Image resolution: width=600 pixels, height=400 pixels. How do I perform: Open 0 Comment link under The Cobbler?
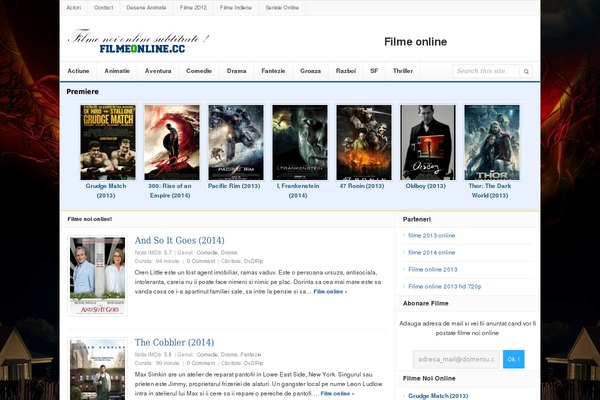click(201, 363)
